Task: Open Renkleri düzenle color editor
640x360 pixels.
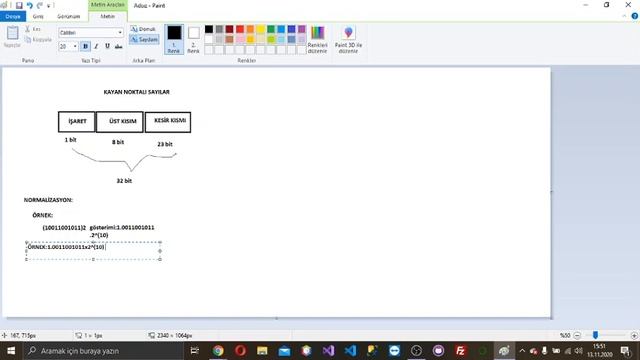Action: point(318,39)
